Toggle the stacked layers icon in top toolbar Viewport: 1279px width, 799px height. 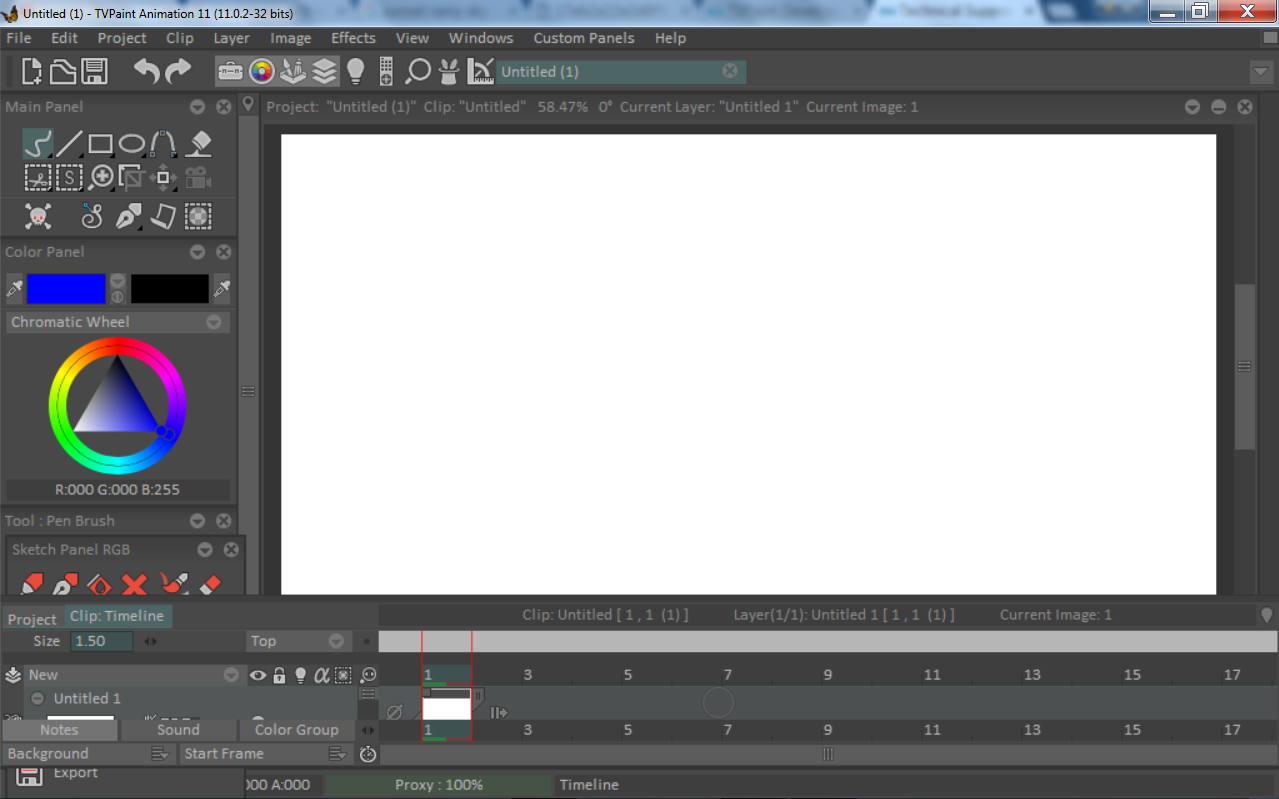[x=324, y=71]
